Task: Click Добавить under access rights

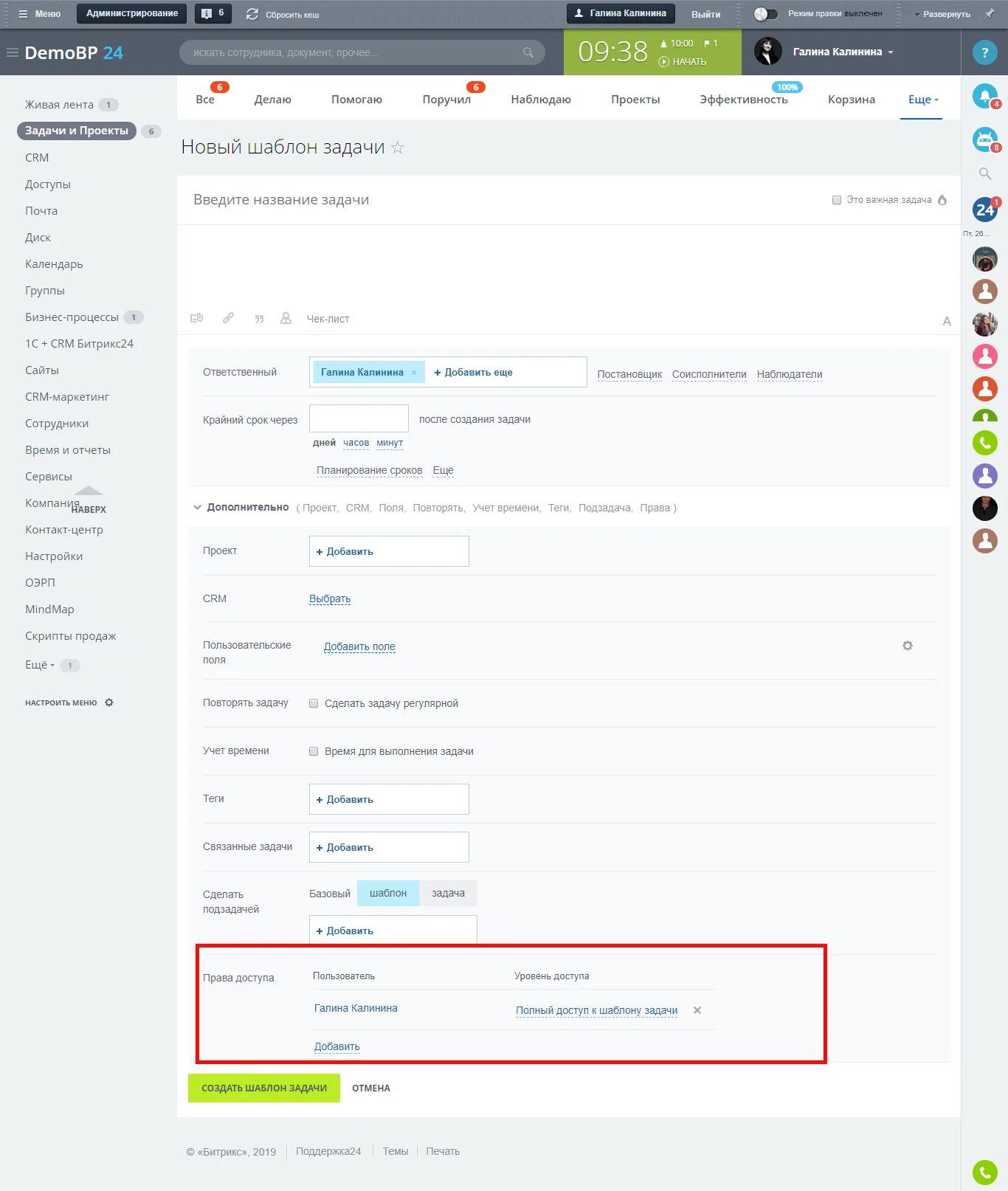Action: pos(337,1046)
